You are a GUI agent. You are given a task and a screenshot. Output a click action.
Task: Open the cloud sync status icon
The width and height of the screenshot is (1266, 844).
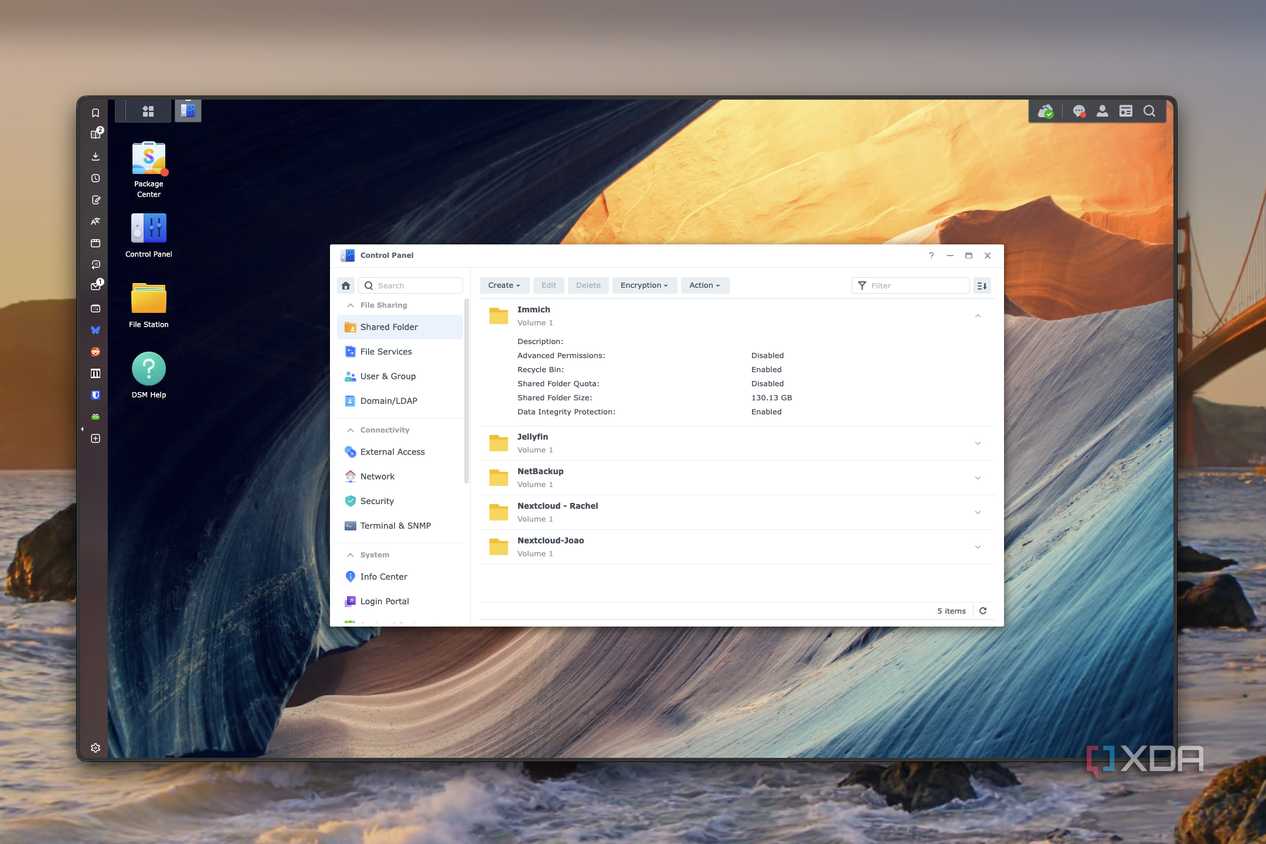pyautogui.click(x=1045, y=111)
